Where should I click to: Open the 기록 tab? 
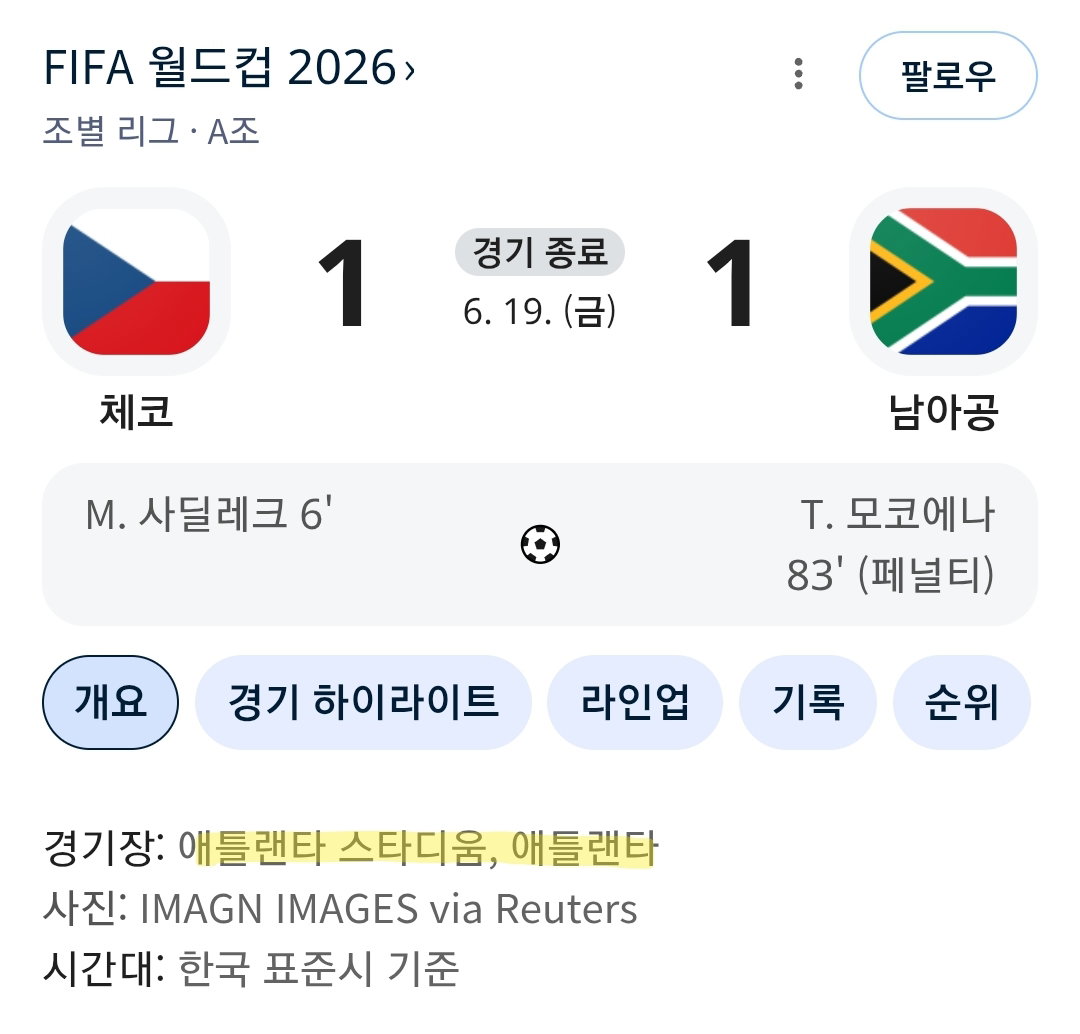(807, 702)
